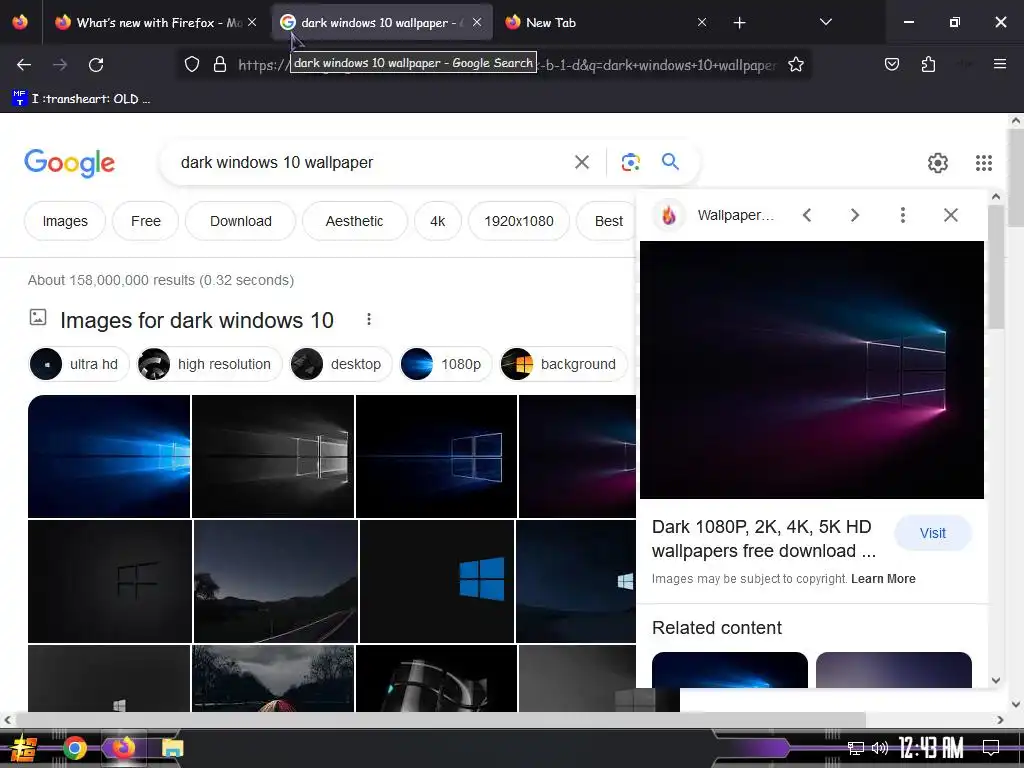Open Google quick settings gear

pos(938,163)
